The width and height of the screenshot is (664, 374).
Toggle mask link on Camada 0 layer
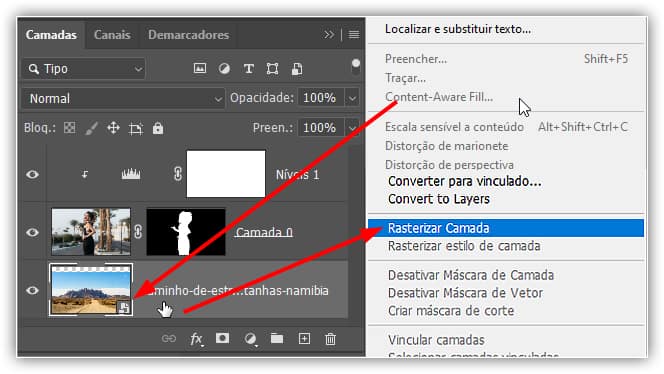tap(138, 232)
